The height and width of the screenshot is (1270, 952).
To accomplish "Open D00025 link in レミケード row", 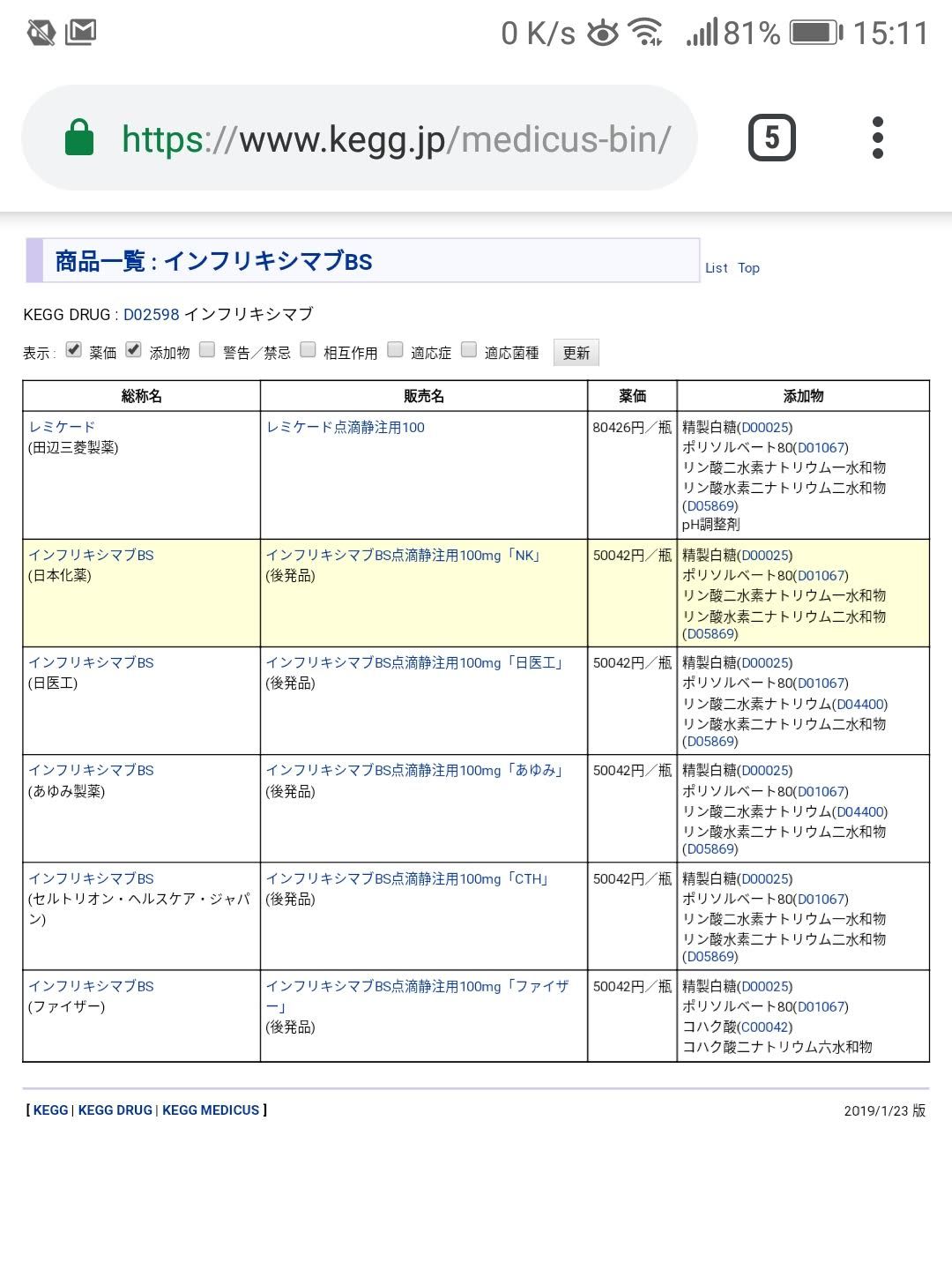I will click(x=765, y=428).
